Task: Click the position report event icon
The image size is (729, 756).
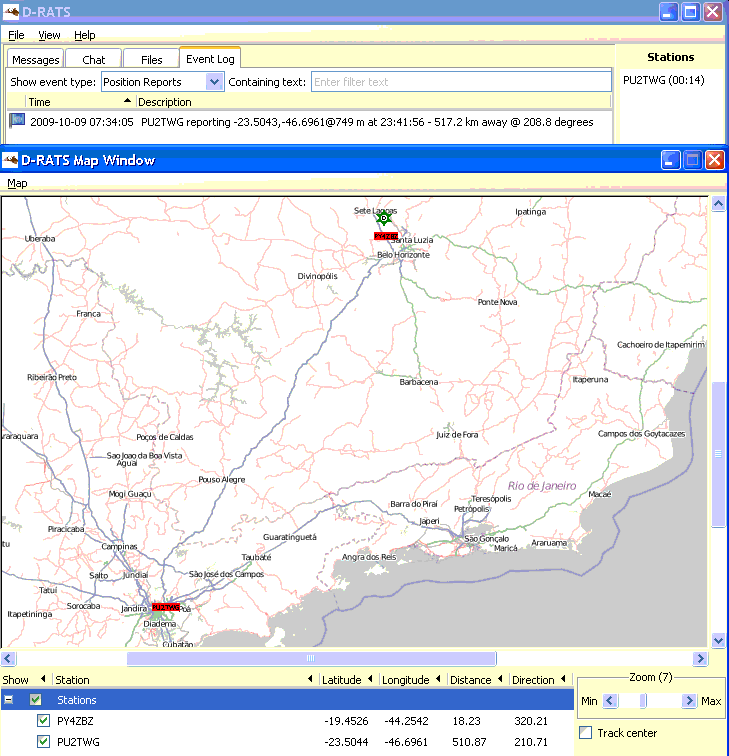Action: (x=17, y=121)
